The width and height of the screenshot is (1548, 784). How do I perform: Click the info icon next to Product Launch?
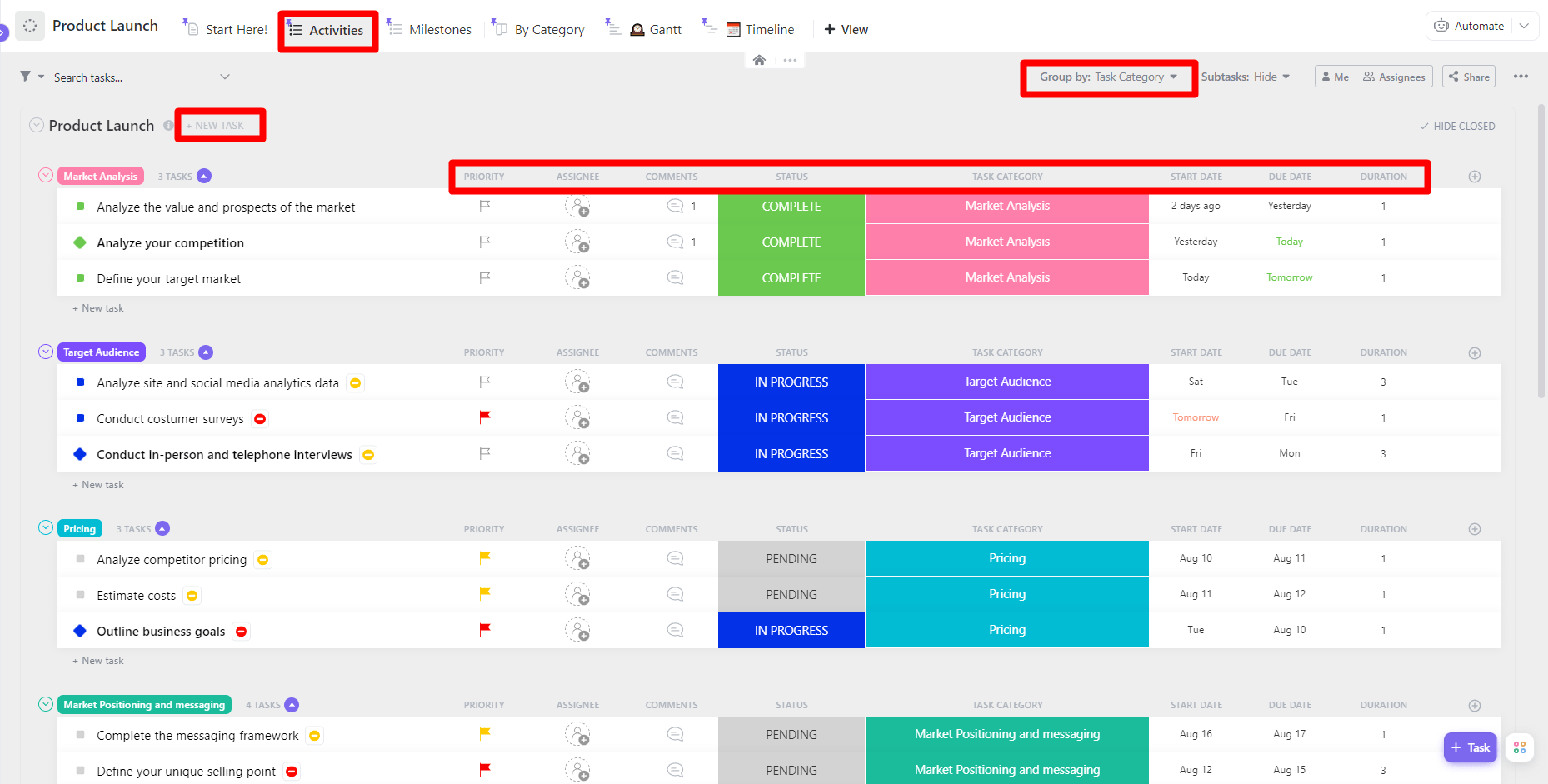click(169, 125)
